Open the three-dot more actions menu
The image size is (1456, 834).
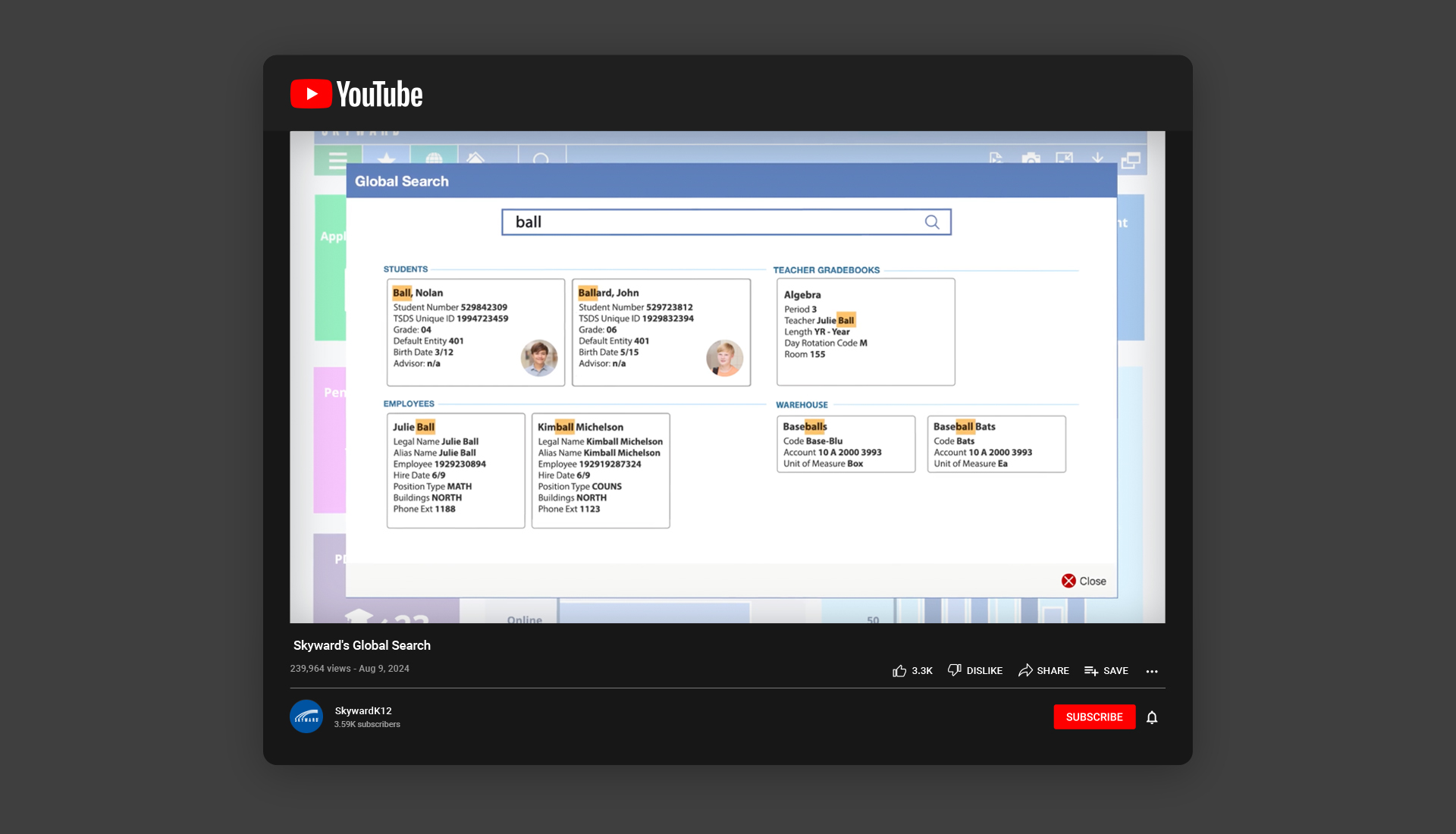[1152, 672]
